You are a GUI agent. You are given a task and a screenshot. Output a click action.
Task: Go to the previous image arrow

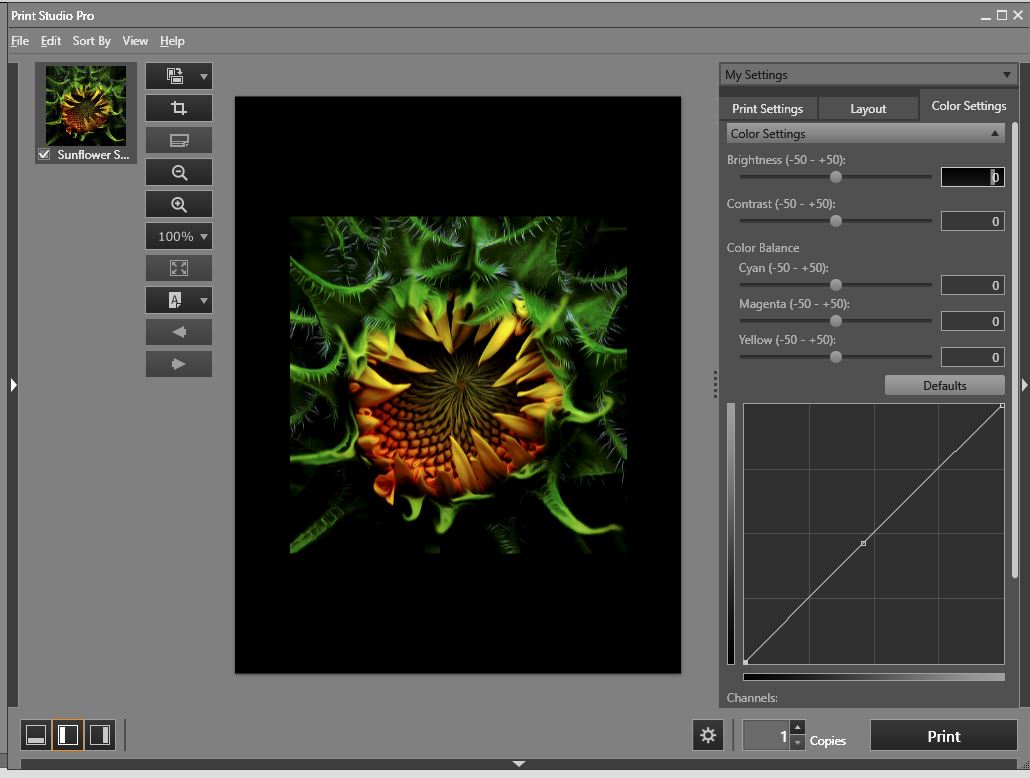pyautogui.click(x=179, y=332)
